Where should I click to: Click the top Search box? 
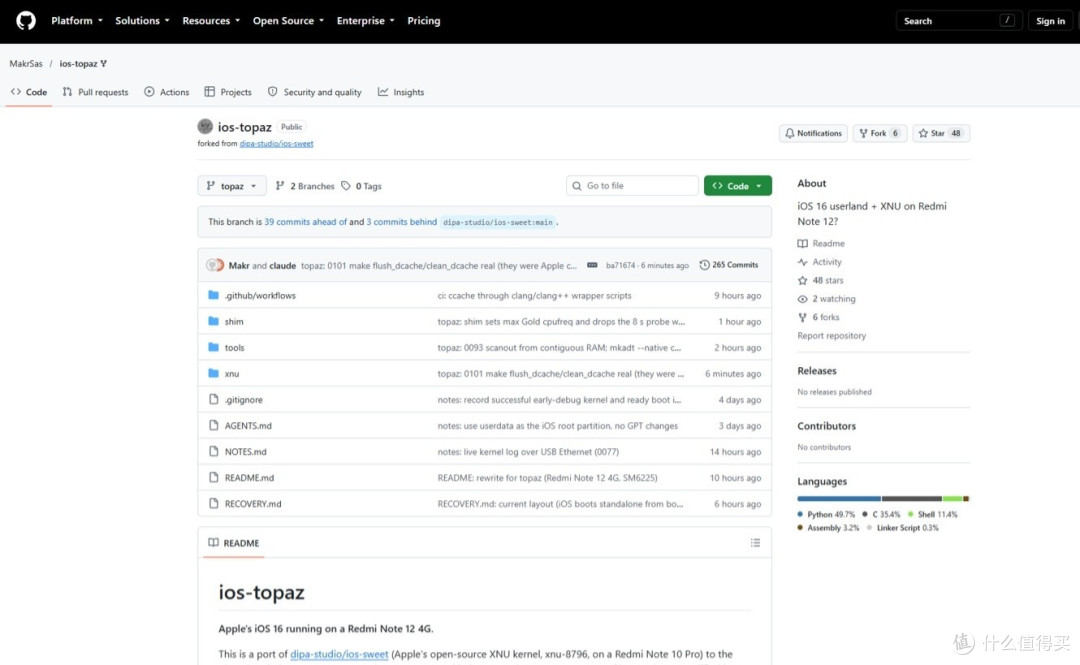coord(959,21)
